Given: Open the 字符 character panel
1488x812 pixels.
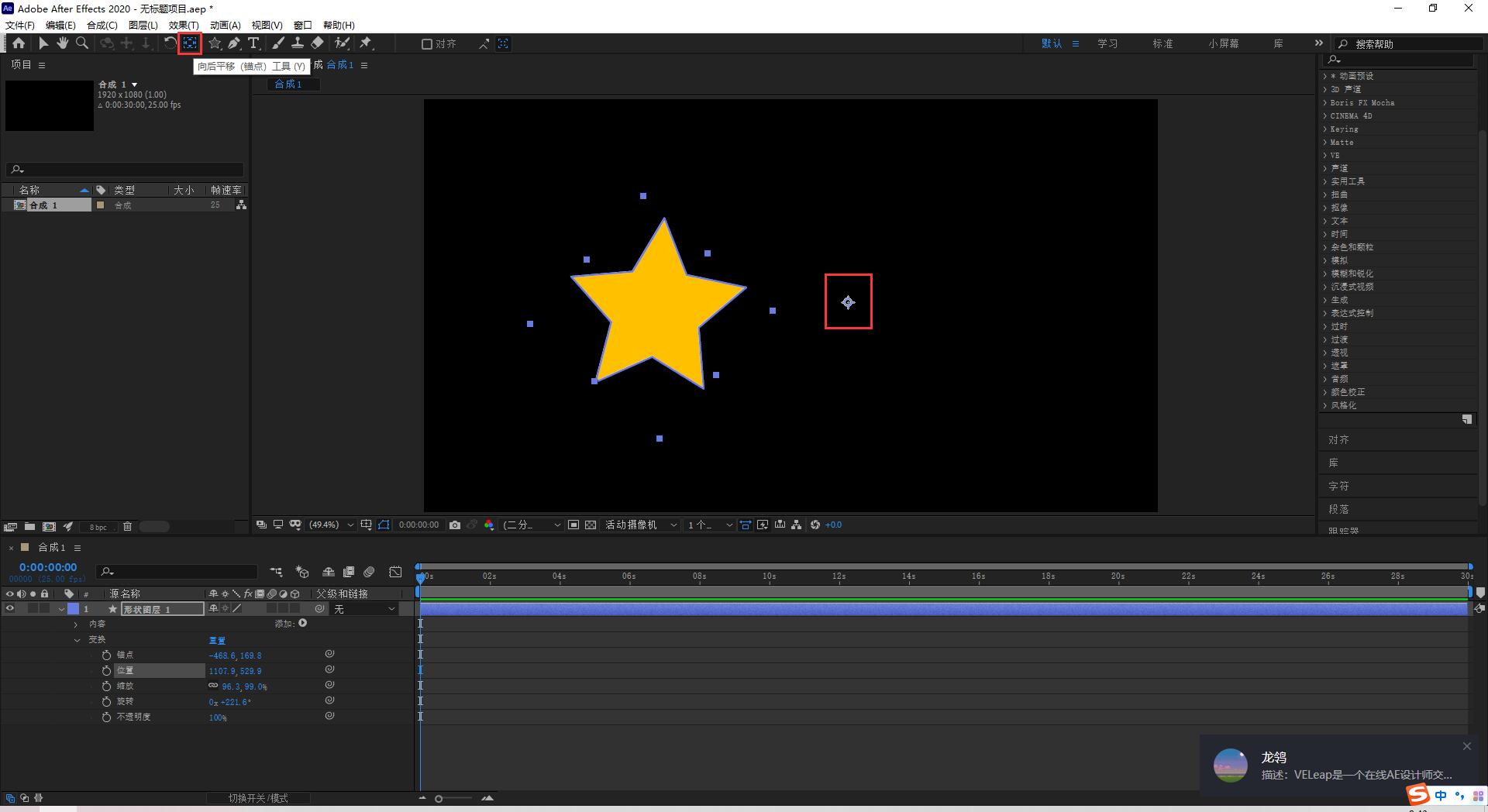Looking at the screenshot, I should click(x=1338, y=486).
